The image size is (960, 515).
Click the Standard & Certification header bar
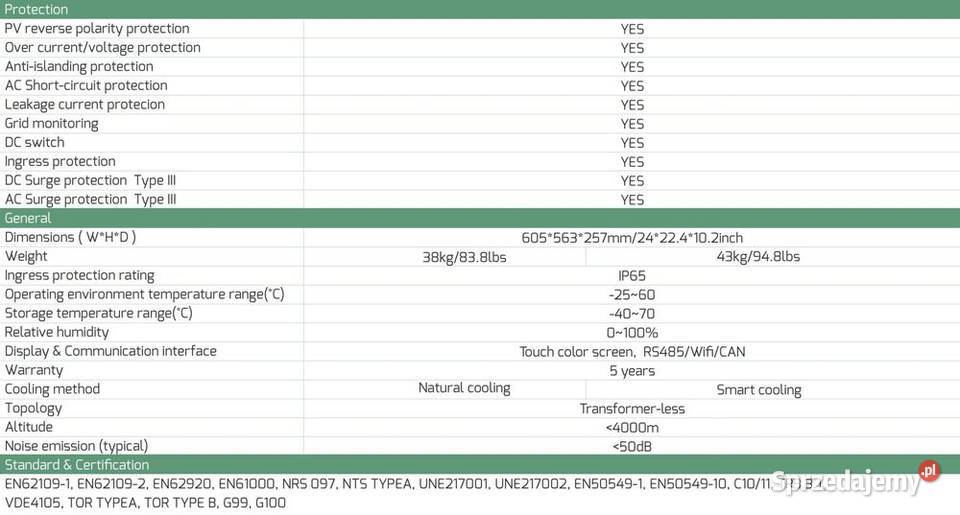[x=77, y=465]
